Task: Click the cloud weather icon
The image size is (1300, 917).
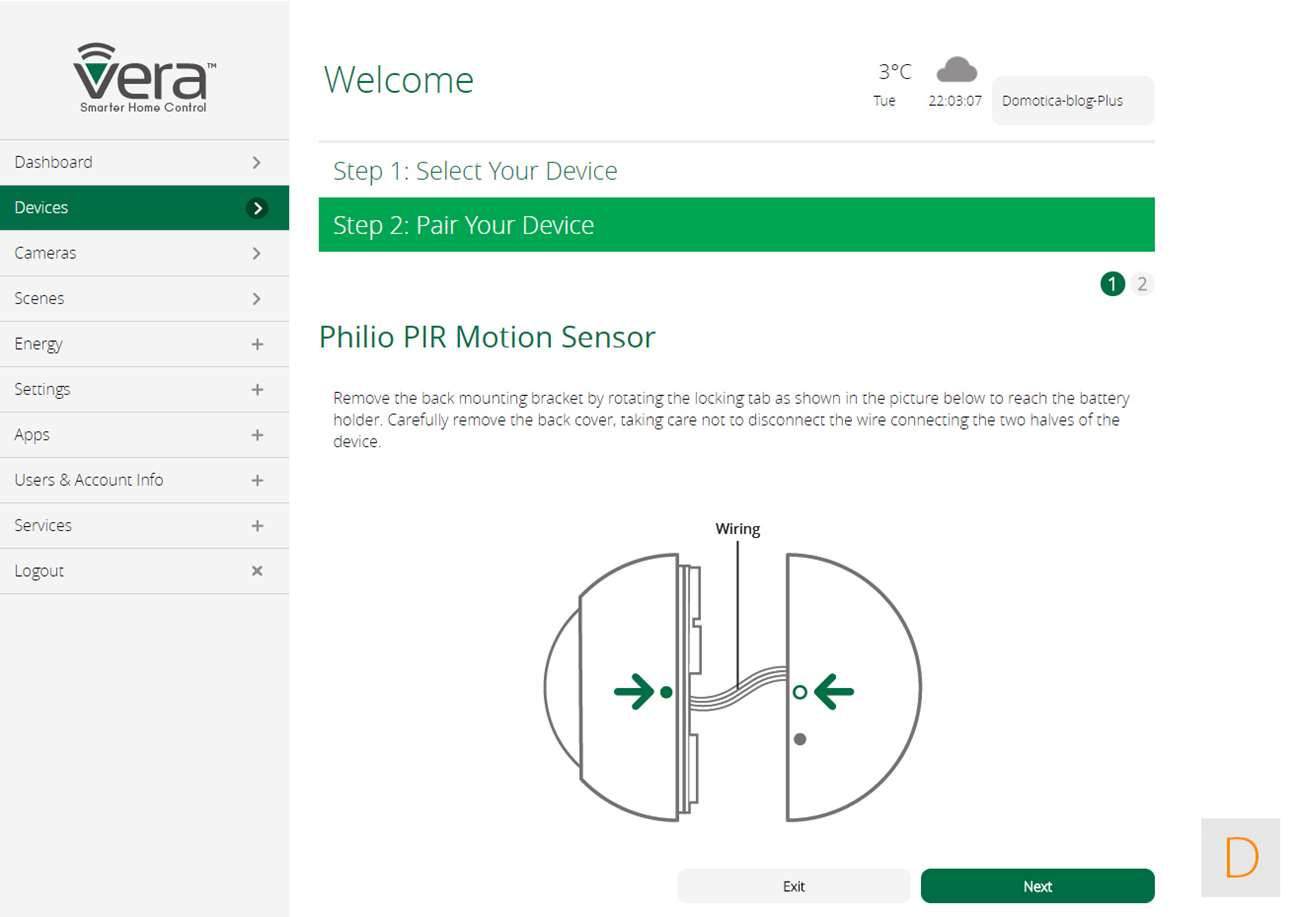Action: click(x=956, y=70)
